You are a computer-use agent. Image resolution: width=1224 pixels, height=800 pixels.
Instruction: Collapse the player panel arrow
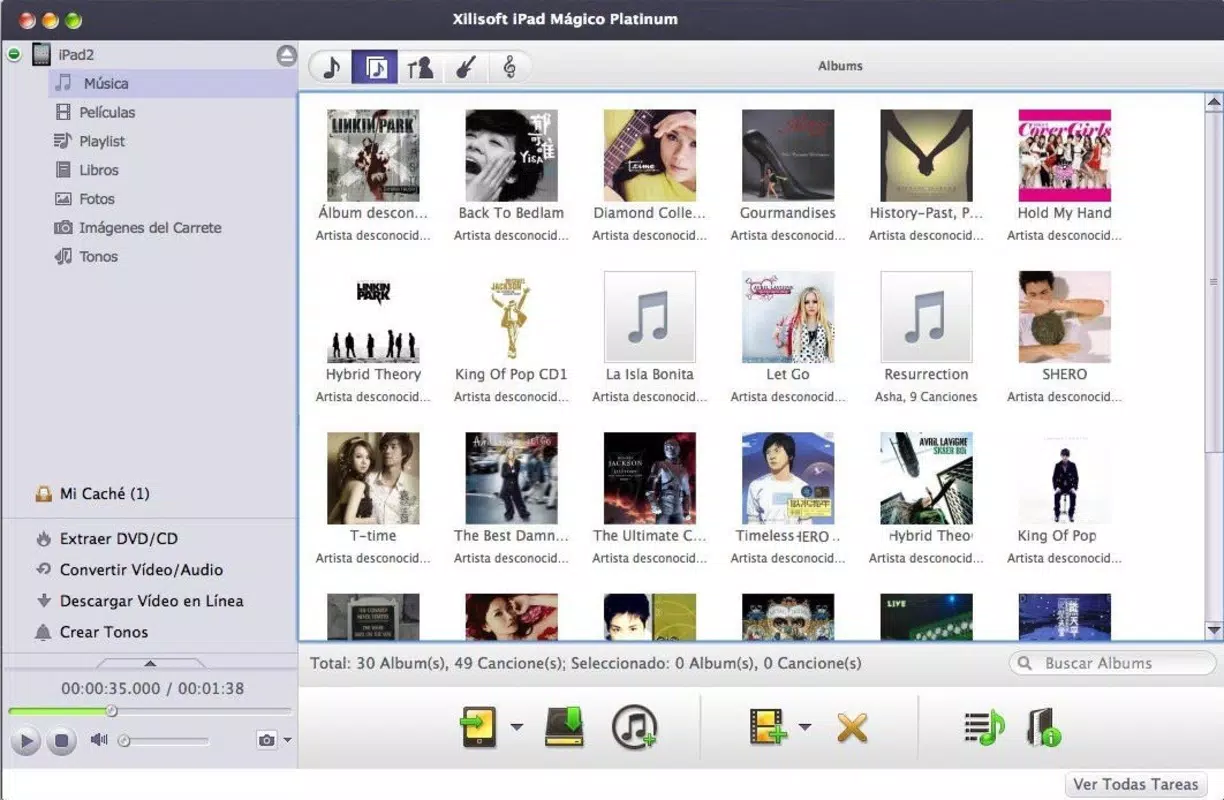(x=150, y=663)
